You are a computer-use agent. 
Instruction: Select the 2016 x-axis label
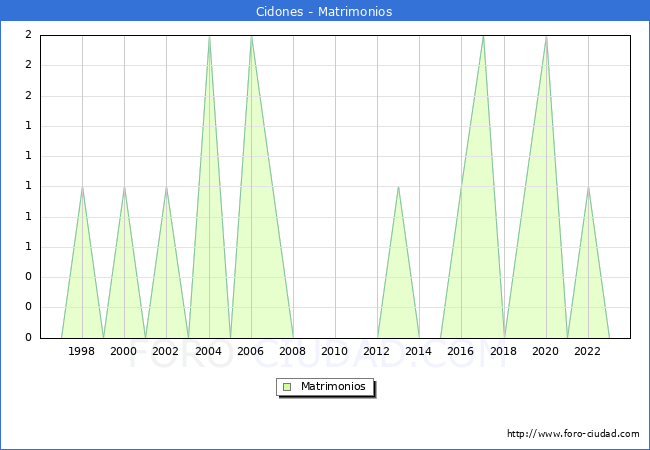pyautogui.click(x=461, y=351)
